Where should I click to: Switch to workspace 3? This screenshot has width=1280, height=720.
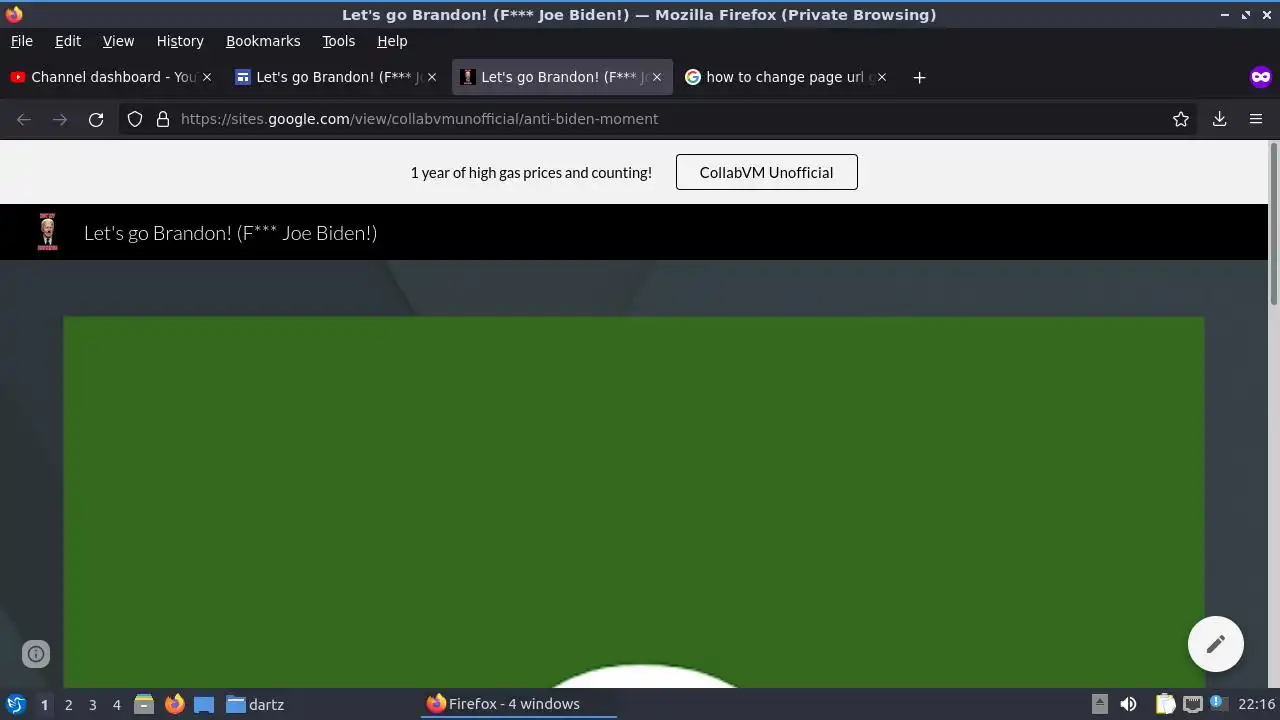click(x=92, y=704)
